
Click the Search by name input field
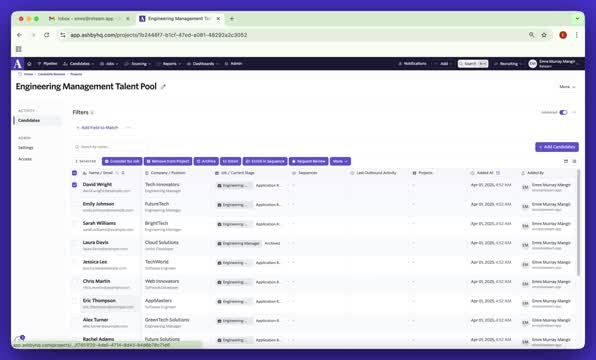pyautogui.click(x=108, y=147)
